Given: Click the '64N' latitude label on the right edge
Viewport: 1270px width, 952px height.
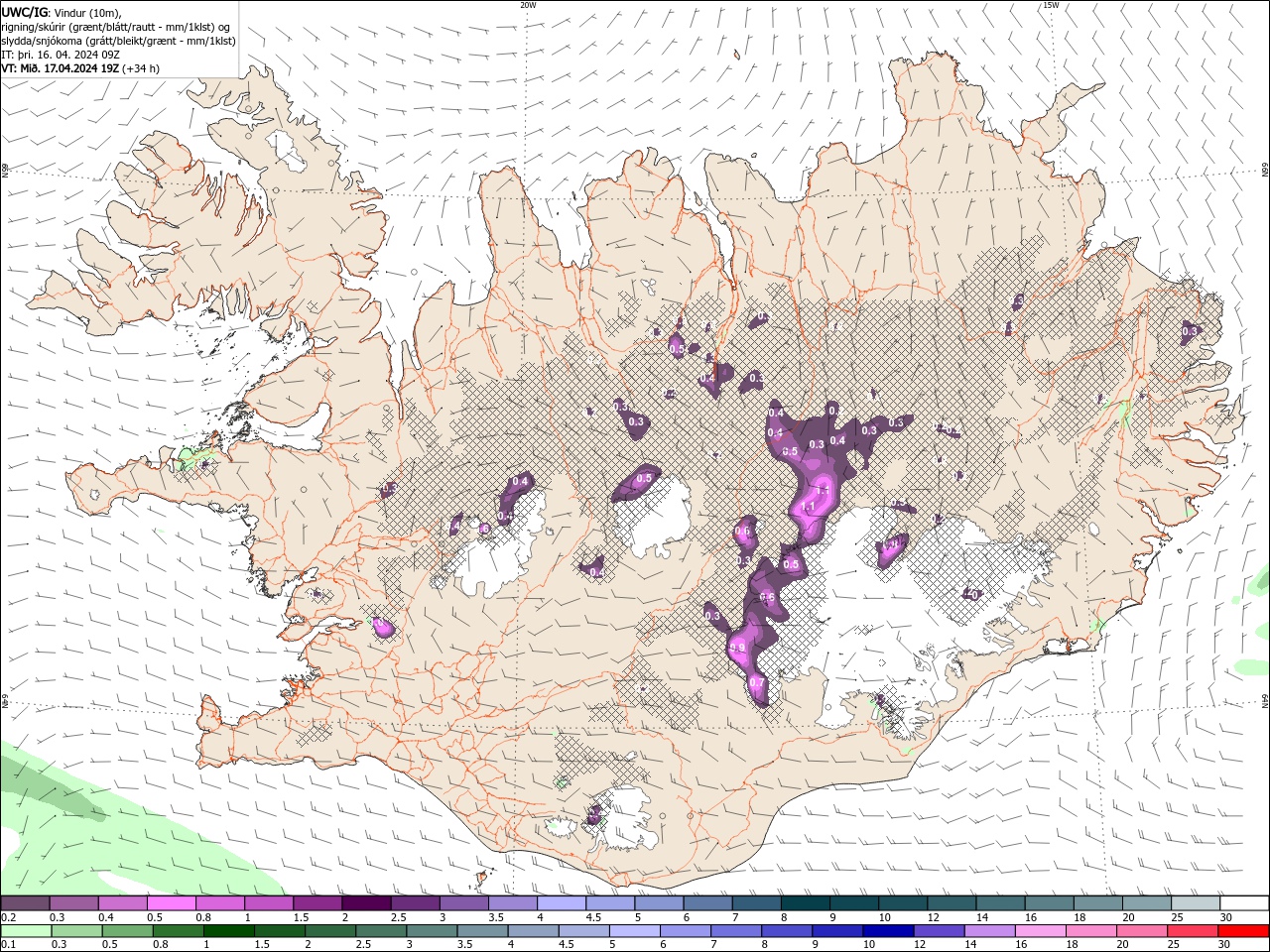Looking at the screenshot, I should tap(1265, 702).
